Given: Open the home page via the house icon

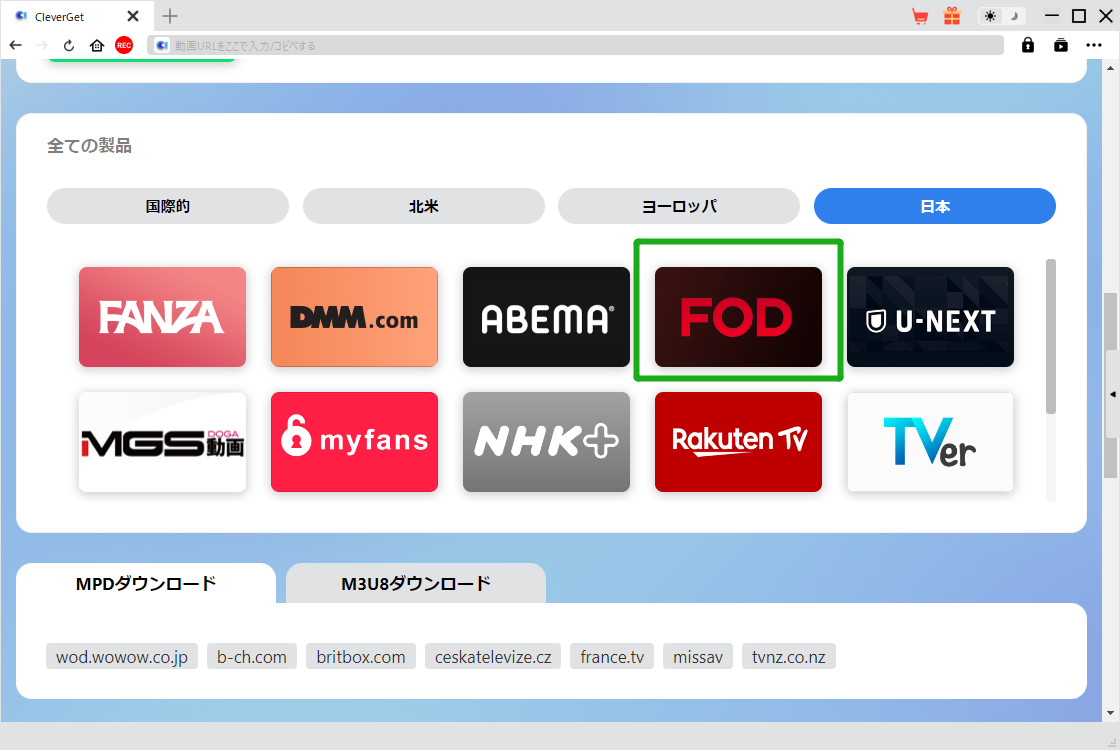Looking at the screenshot, I should [97, 46].
